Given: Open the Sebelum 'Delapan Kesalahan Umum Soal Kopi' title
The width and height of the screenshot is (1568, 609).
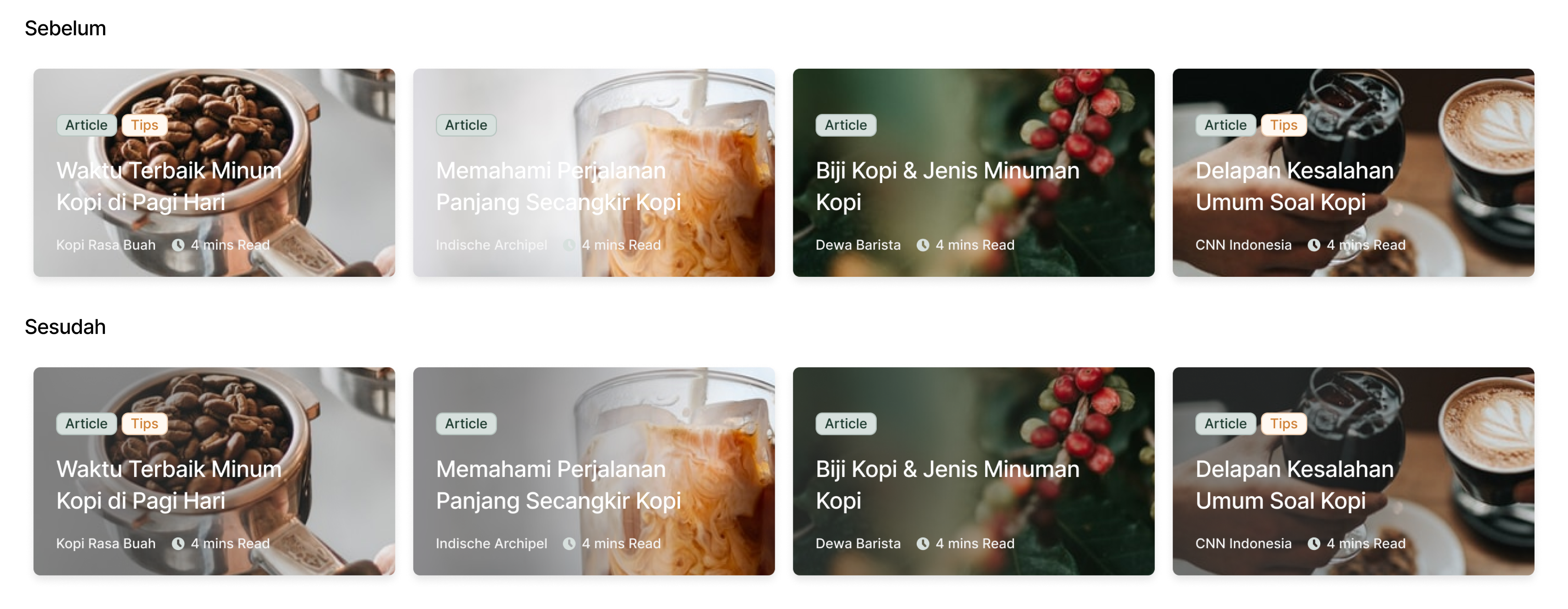Looking at the screenshot, I should click(x=1294, y=186).
